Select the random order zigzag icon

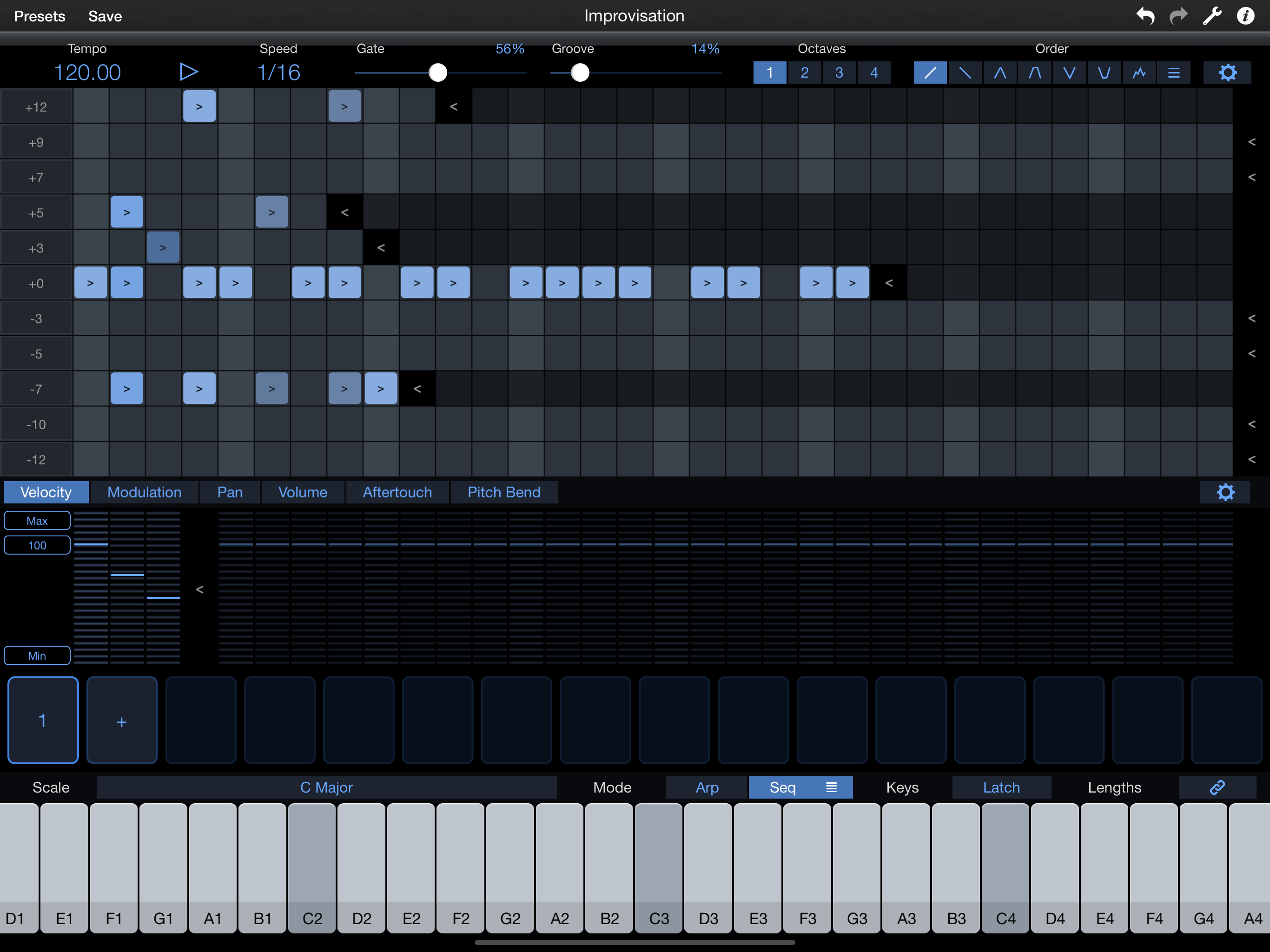(x=1139, y=73)
